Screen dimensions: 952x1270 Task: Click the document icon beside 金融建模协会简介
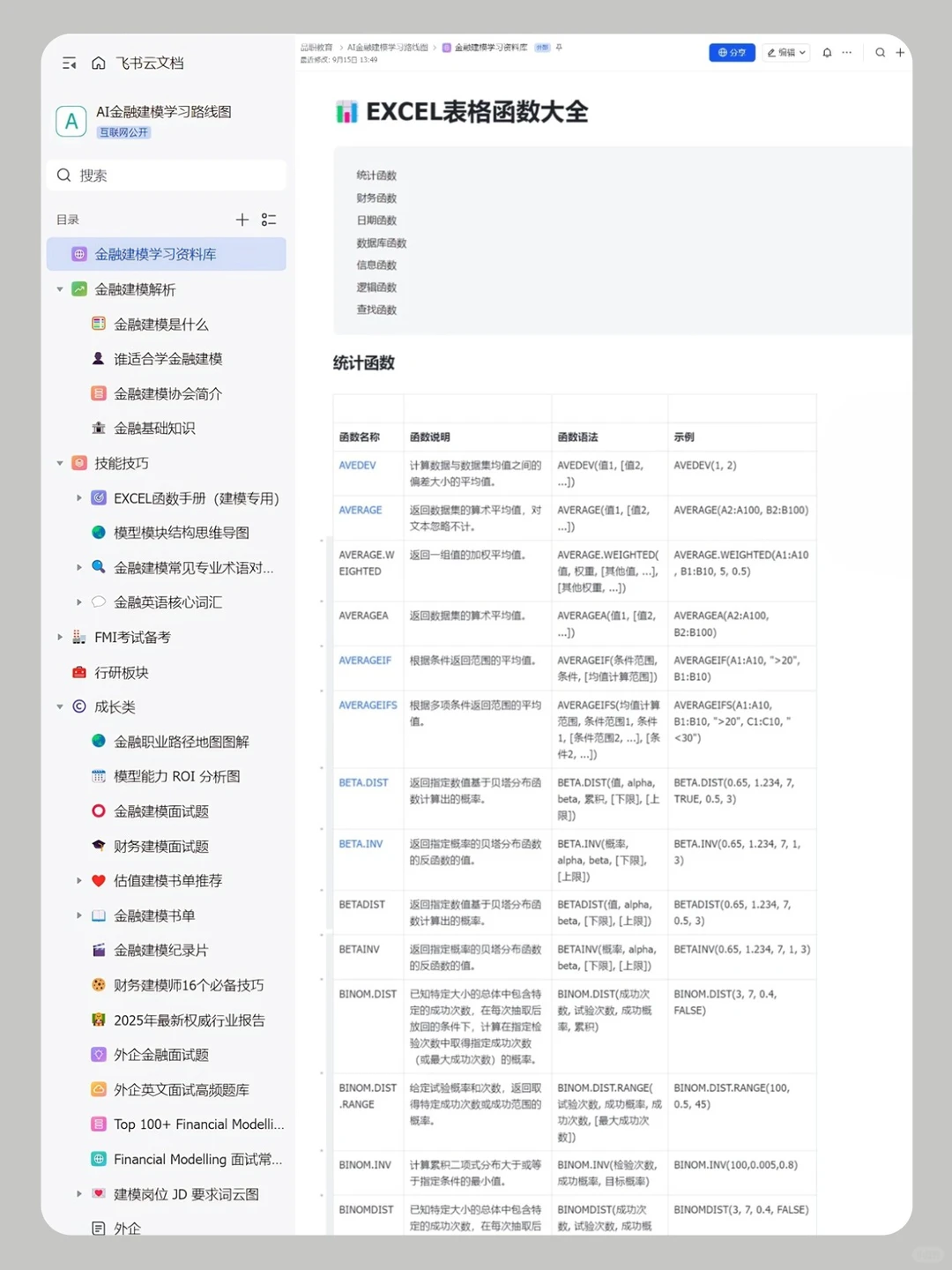(x=98, y=393)
